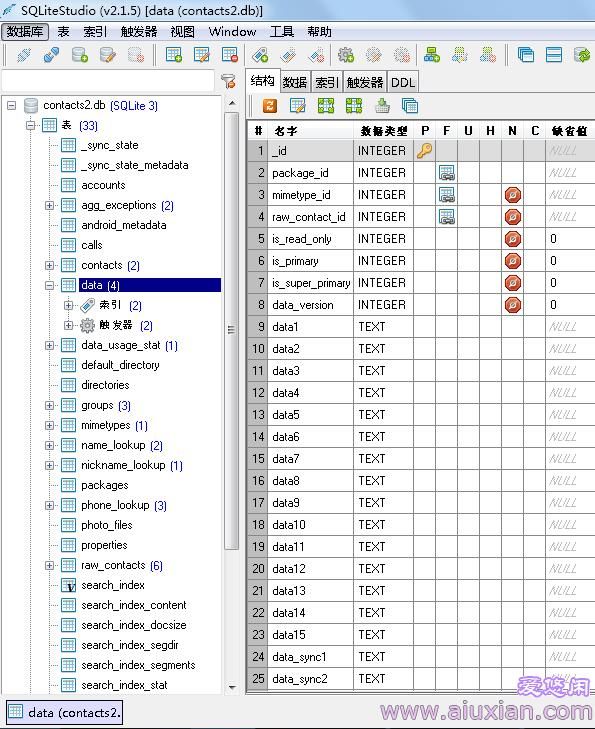The height and width of the screenshot is (729, 595).
Task: Expand the groups table node
Action: [49, 405]
